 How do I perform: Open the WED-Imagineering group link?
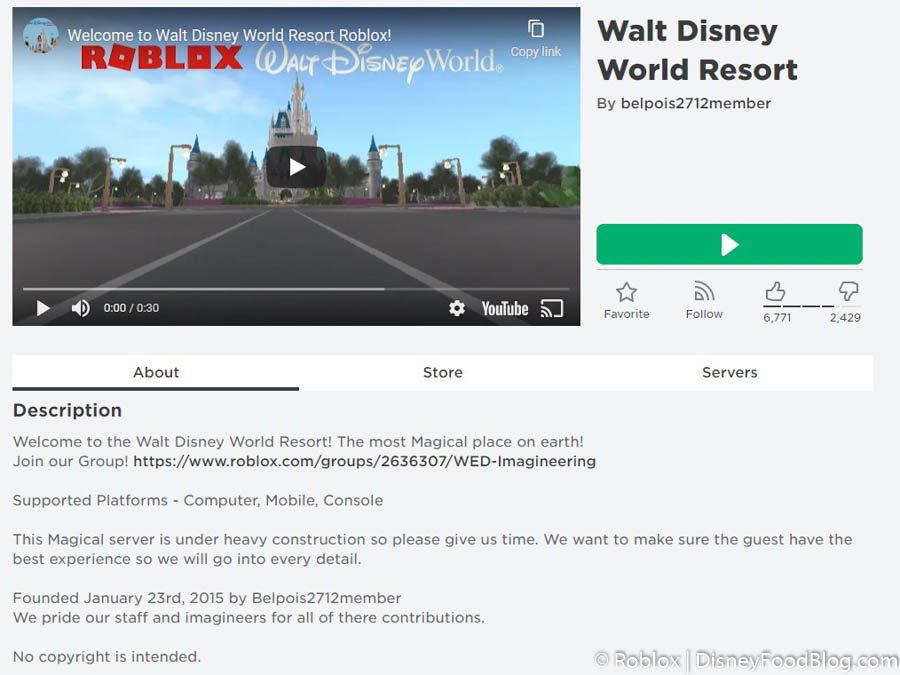364,461
